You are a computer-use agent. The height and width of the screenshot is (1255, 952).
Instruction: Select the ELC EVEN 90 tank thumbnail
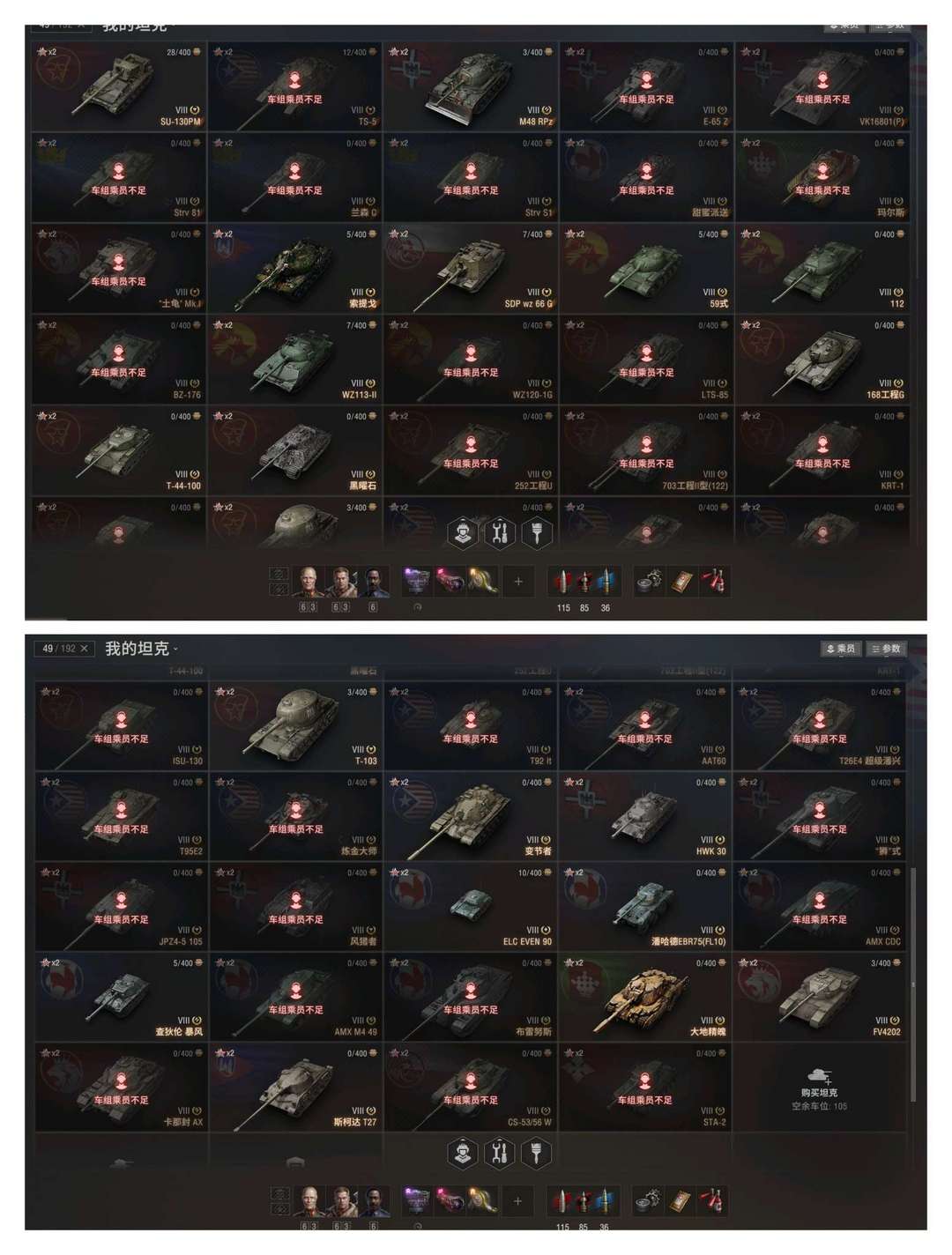click(471, 907)
